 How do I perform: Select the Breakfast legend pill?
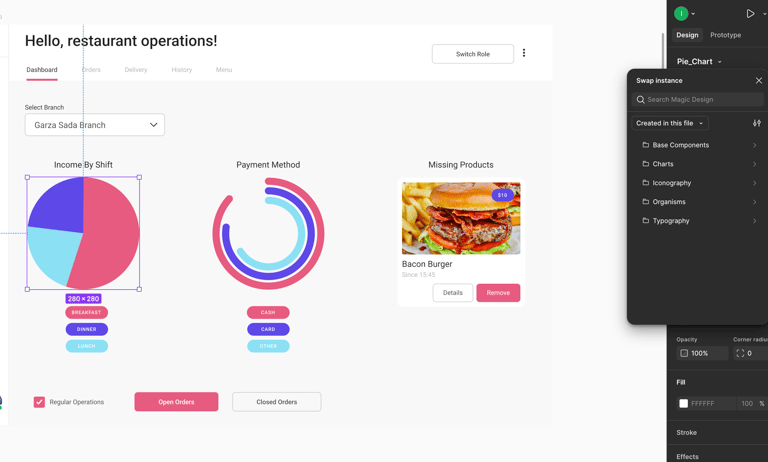tap(87, 312)
